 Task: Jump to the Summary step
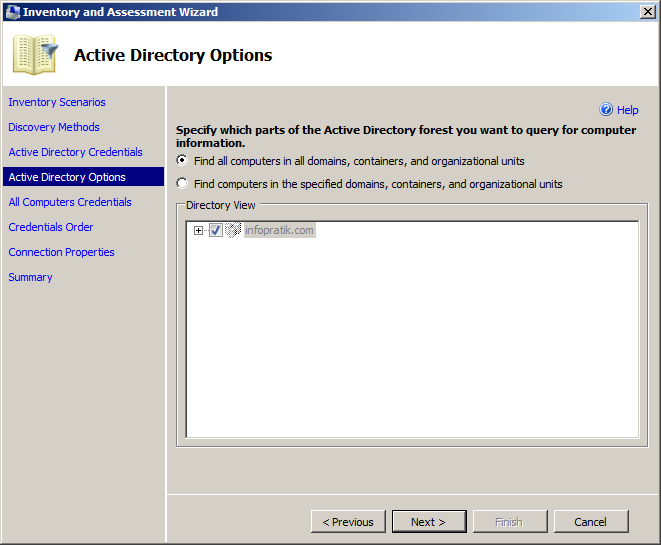click(x=30, y=277)
